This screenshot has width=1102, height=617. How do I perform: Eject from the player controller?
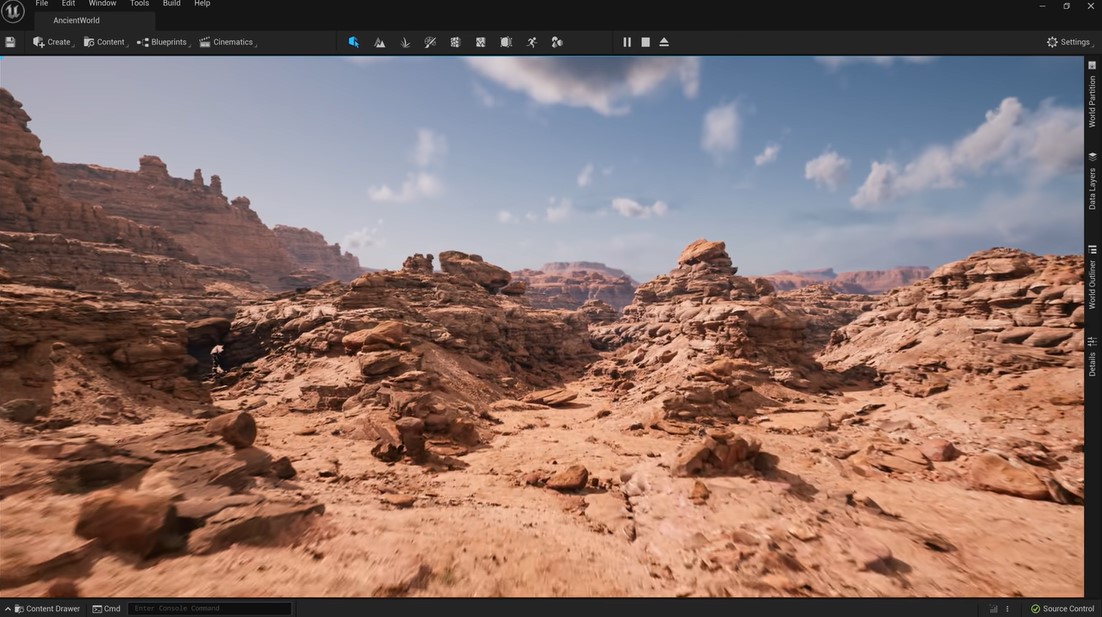[664, 42]
